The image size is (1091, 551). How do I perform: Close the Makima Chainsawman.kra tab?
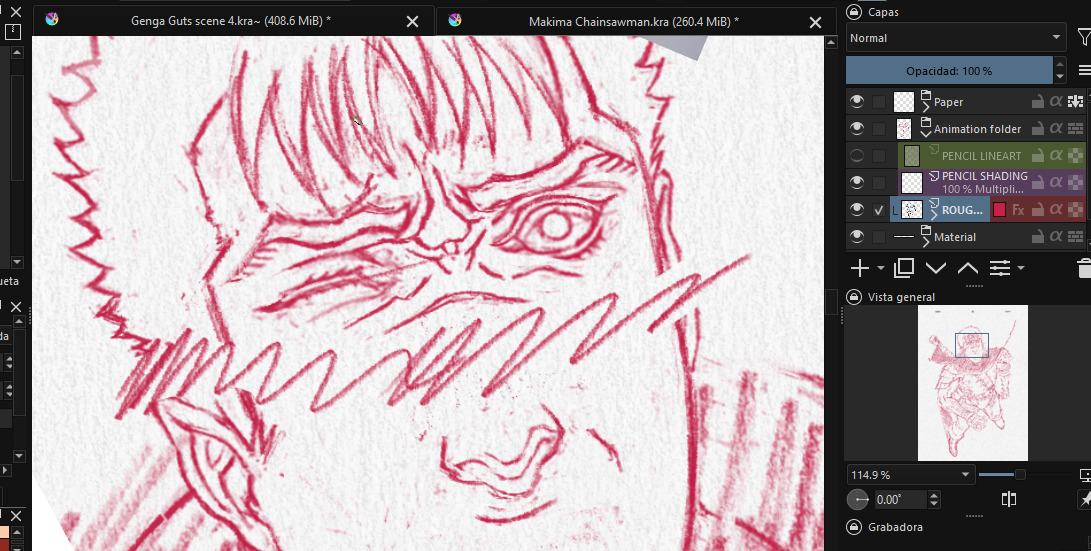(815, 22)
